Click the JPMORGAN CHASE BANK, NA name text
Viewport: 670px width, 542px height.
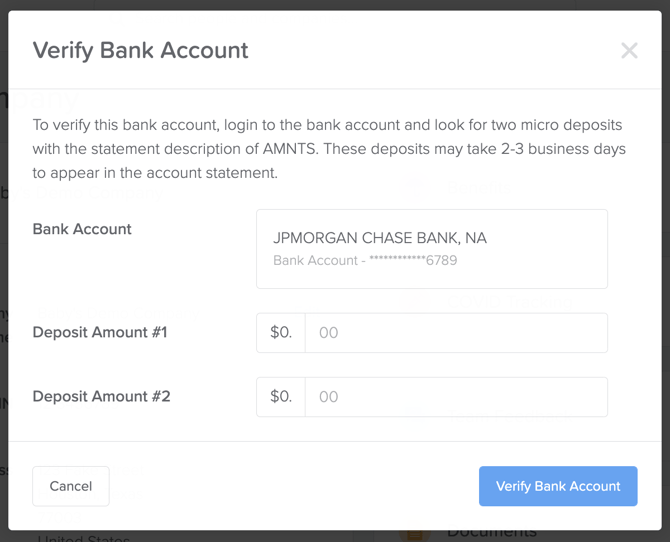[x=380, y=238]
